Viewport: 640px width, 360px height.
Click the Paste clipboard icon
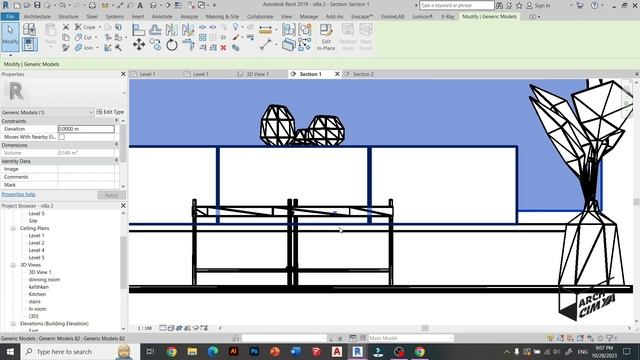(51, 31)
